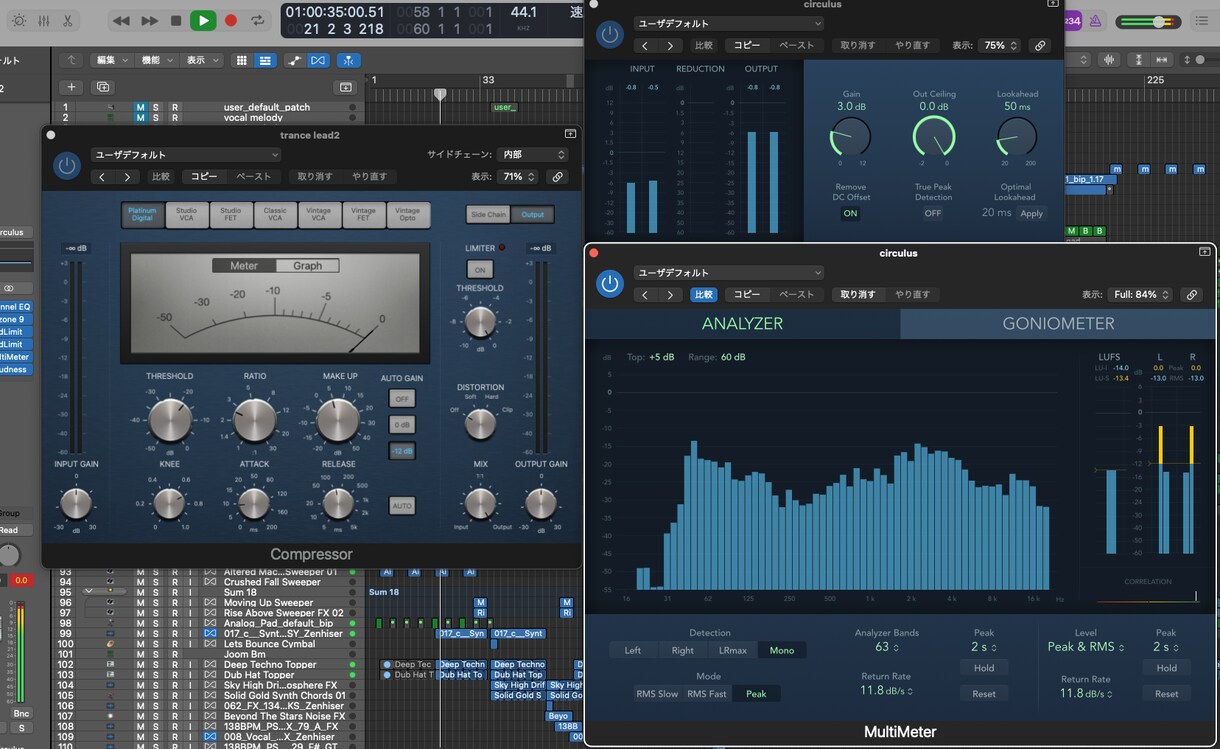The width and height of the screenshot is (1220, 749).
Task: Click the Fast Forward transport button
Action: 149,20
